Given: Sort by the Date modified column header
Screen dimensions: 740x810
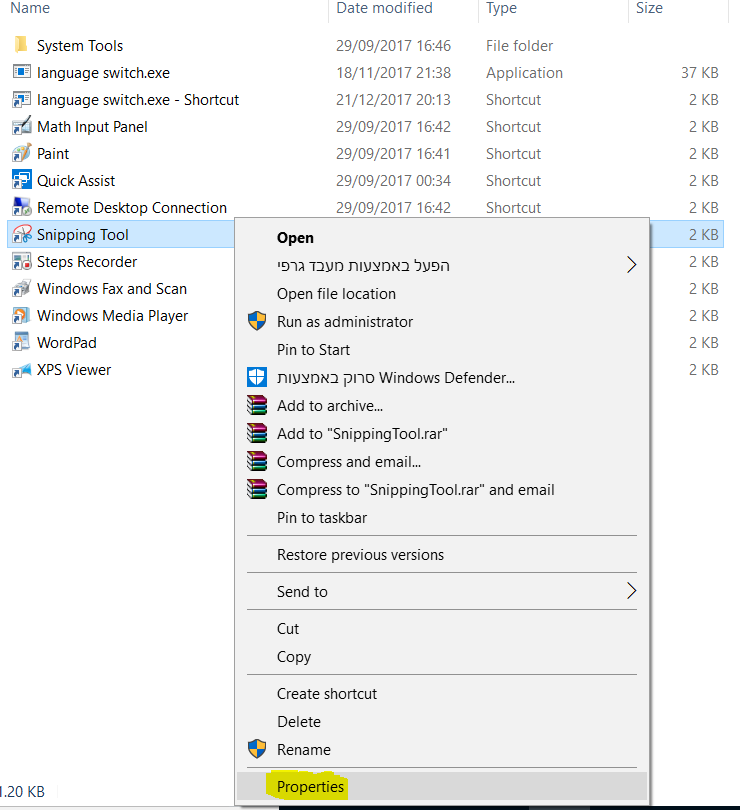Looking at the screenshot, I should tap(384, 8).
